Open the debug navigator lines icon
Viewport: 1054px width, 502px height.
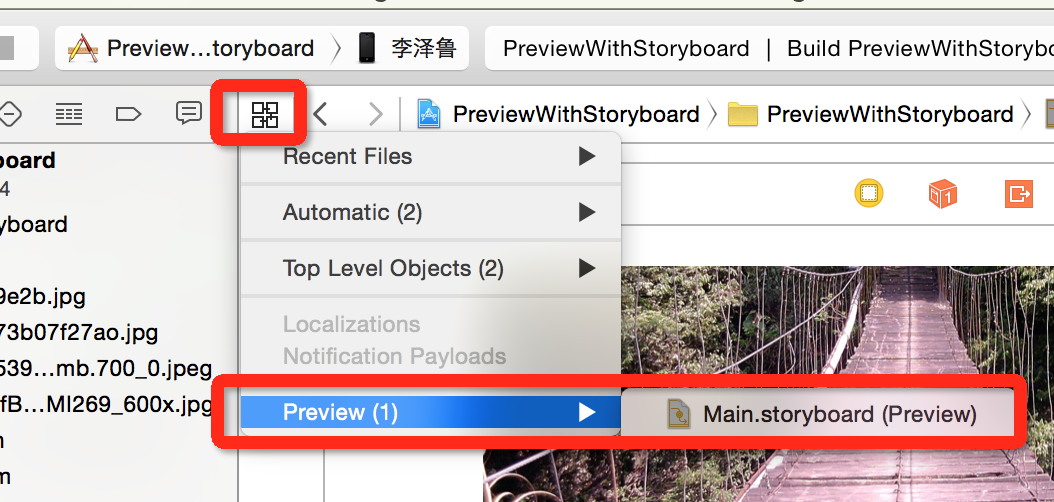click(x=68, y=114)
